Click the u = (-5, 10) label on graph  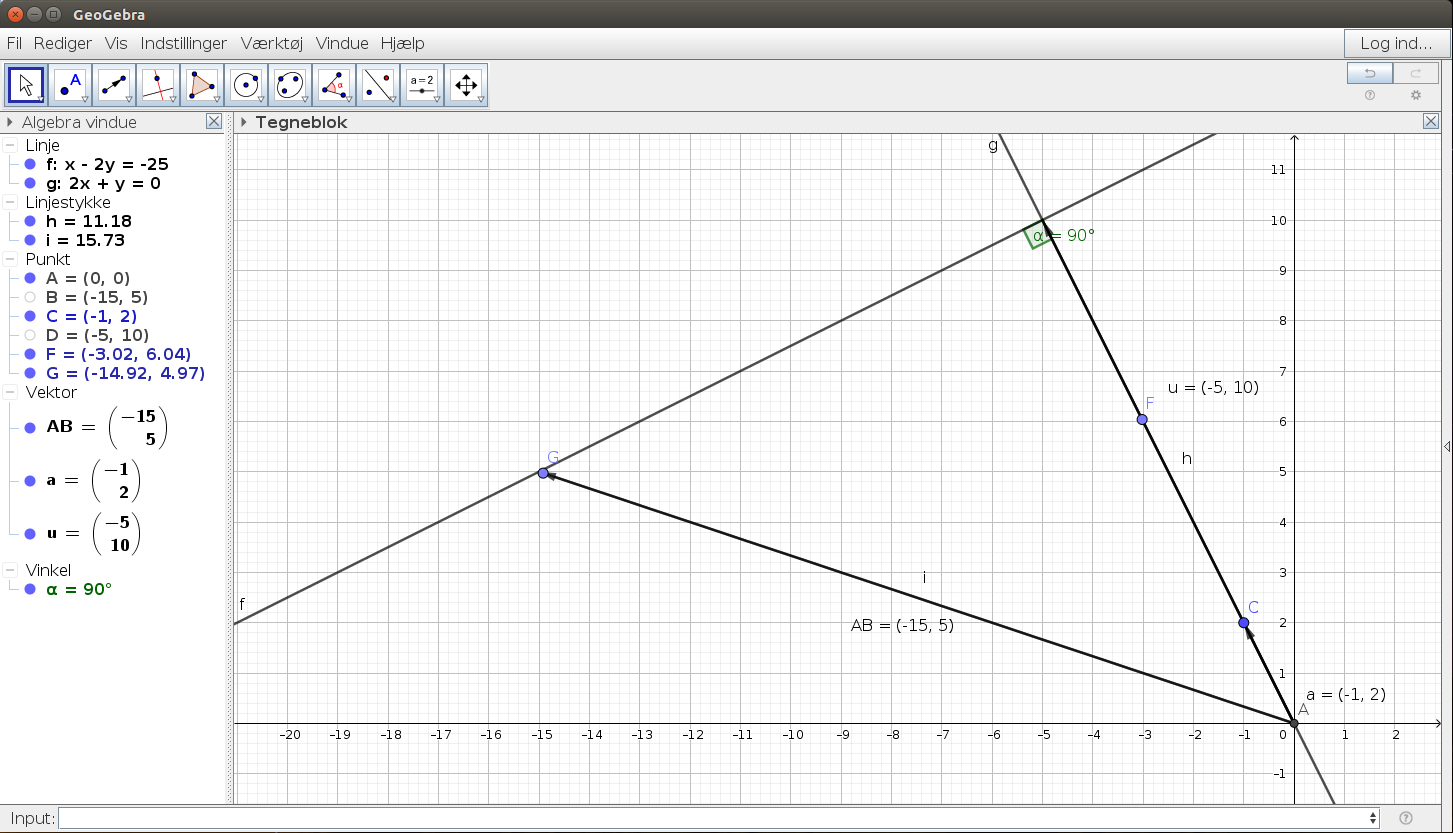pyautogui.click(x=1213, y=388)
